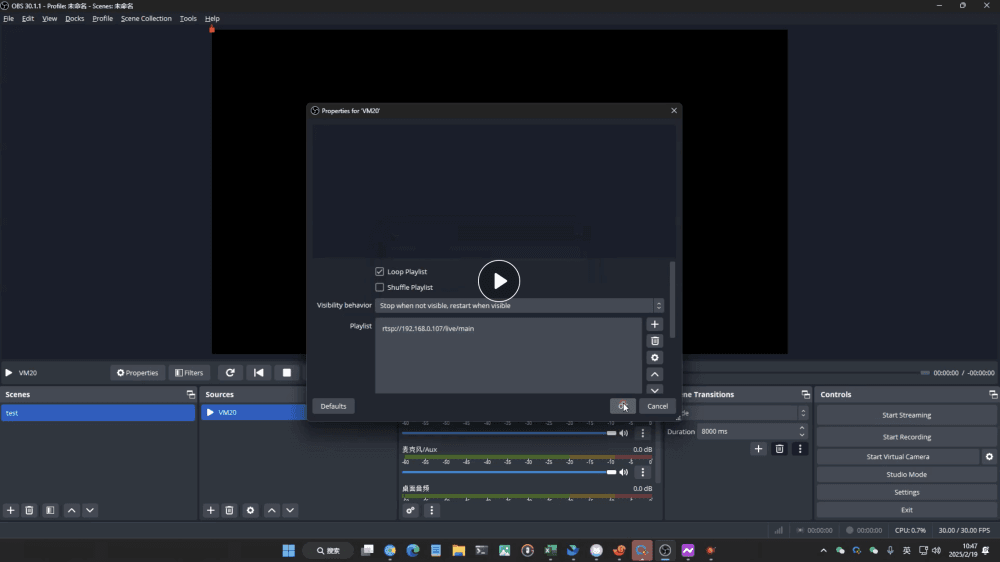Configure virtual camera gear icon

click(x=989, y=457)
